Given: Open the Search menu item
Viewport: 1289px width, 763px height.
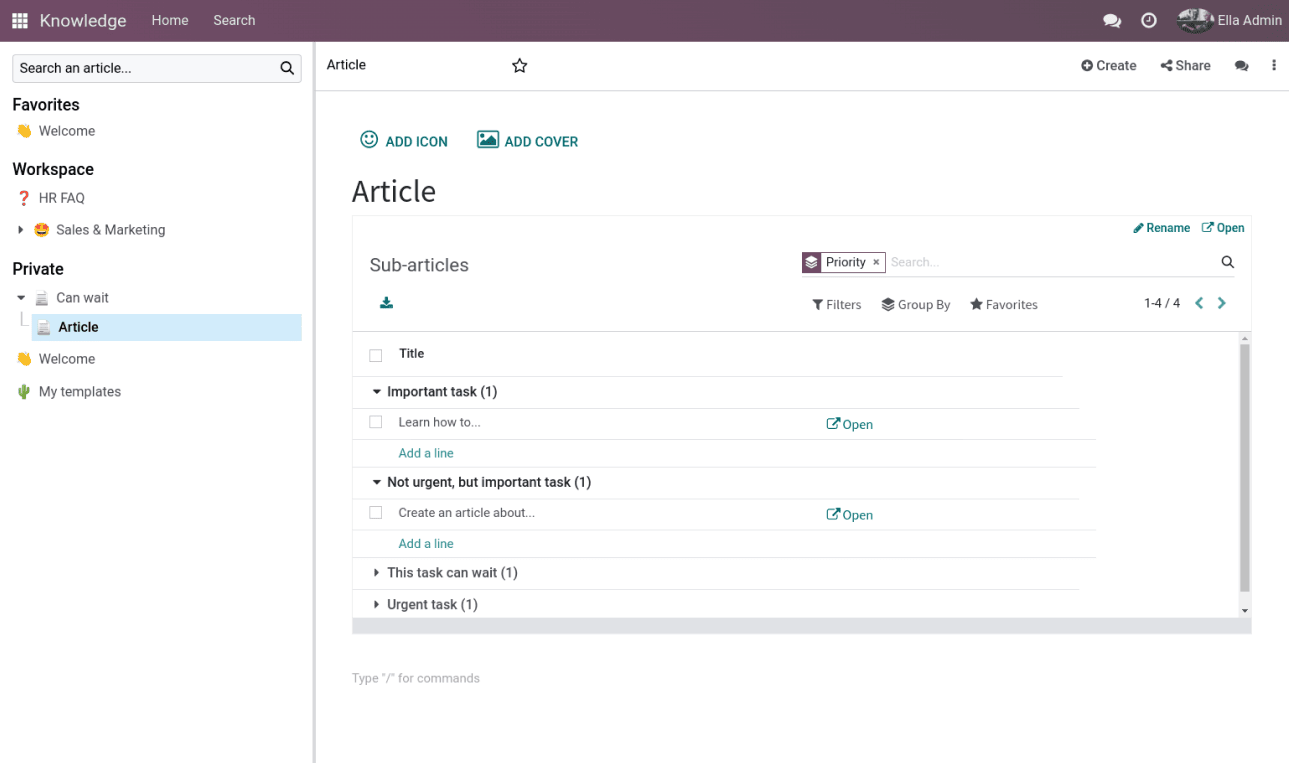Looking at the screenshot, I should (x=234, y=20).
